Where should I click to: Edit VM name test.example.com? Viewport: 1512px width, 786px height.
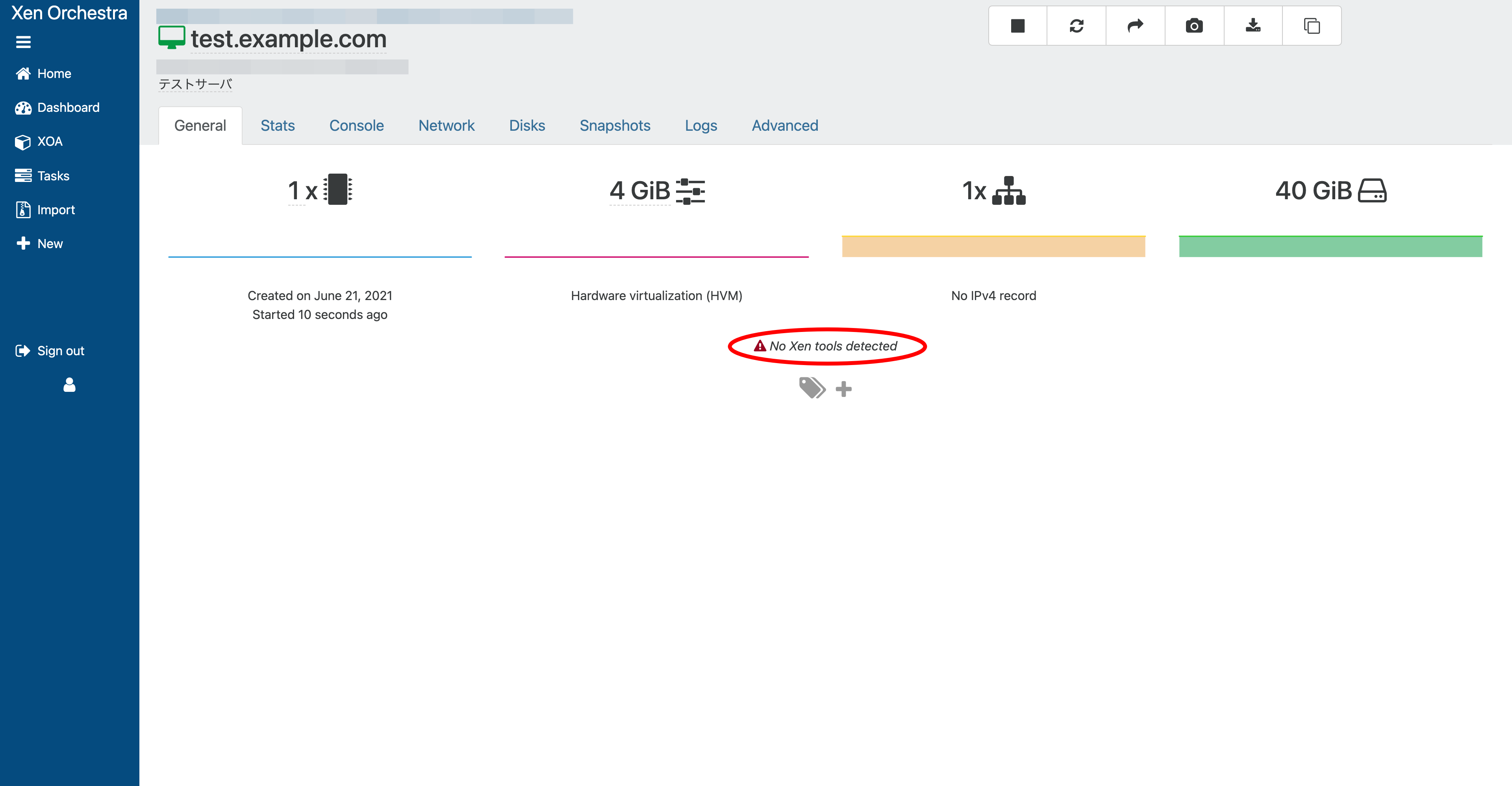pos(289,39)
